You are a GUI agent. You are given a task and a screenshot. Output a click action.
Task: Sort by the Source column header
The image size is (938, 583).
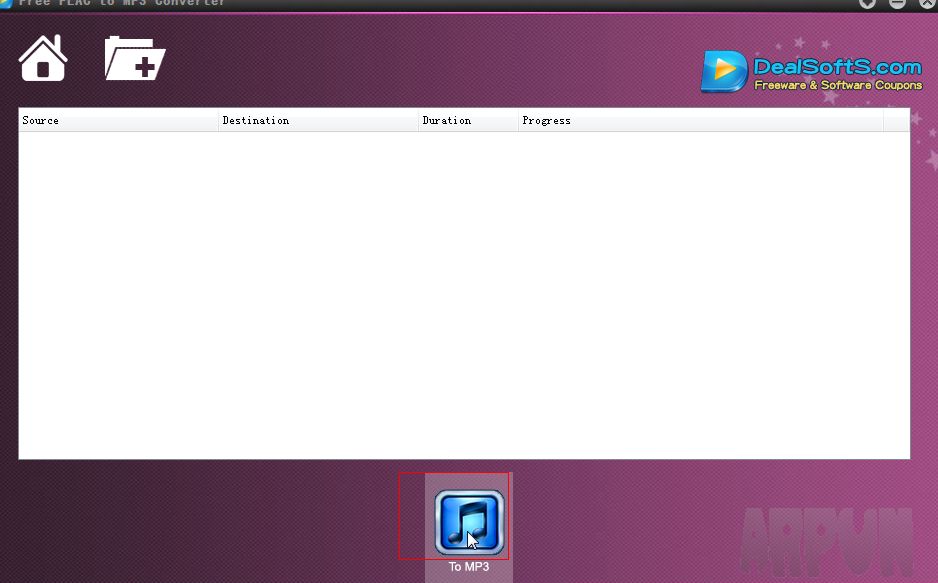click(118, 120)
